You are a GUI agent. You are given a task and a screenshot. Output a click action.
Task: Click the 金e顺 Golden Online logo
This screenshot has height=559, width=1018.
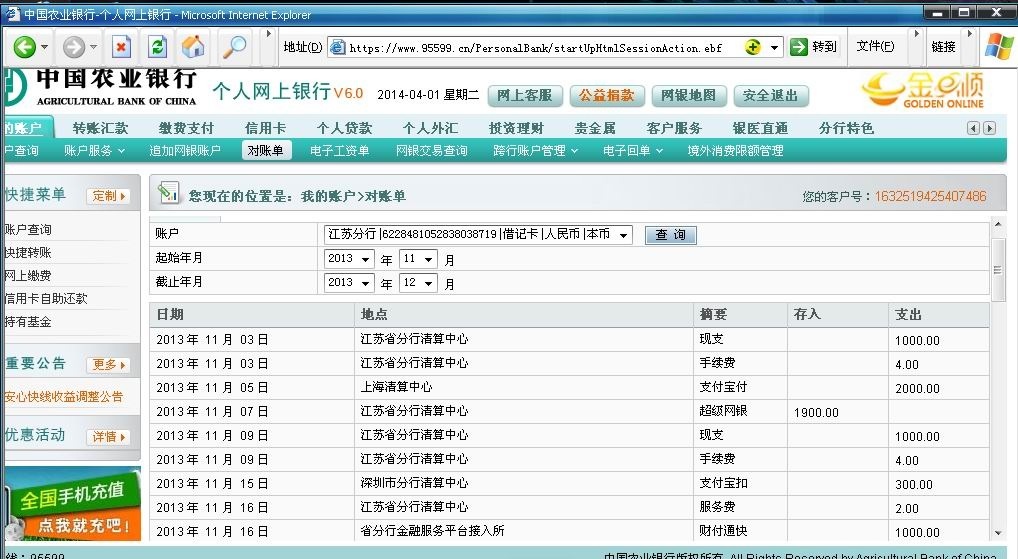[922, 90]
